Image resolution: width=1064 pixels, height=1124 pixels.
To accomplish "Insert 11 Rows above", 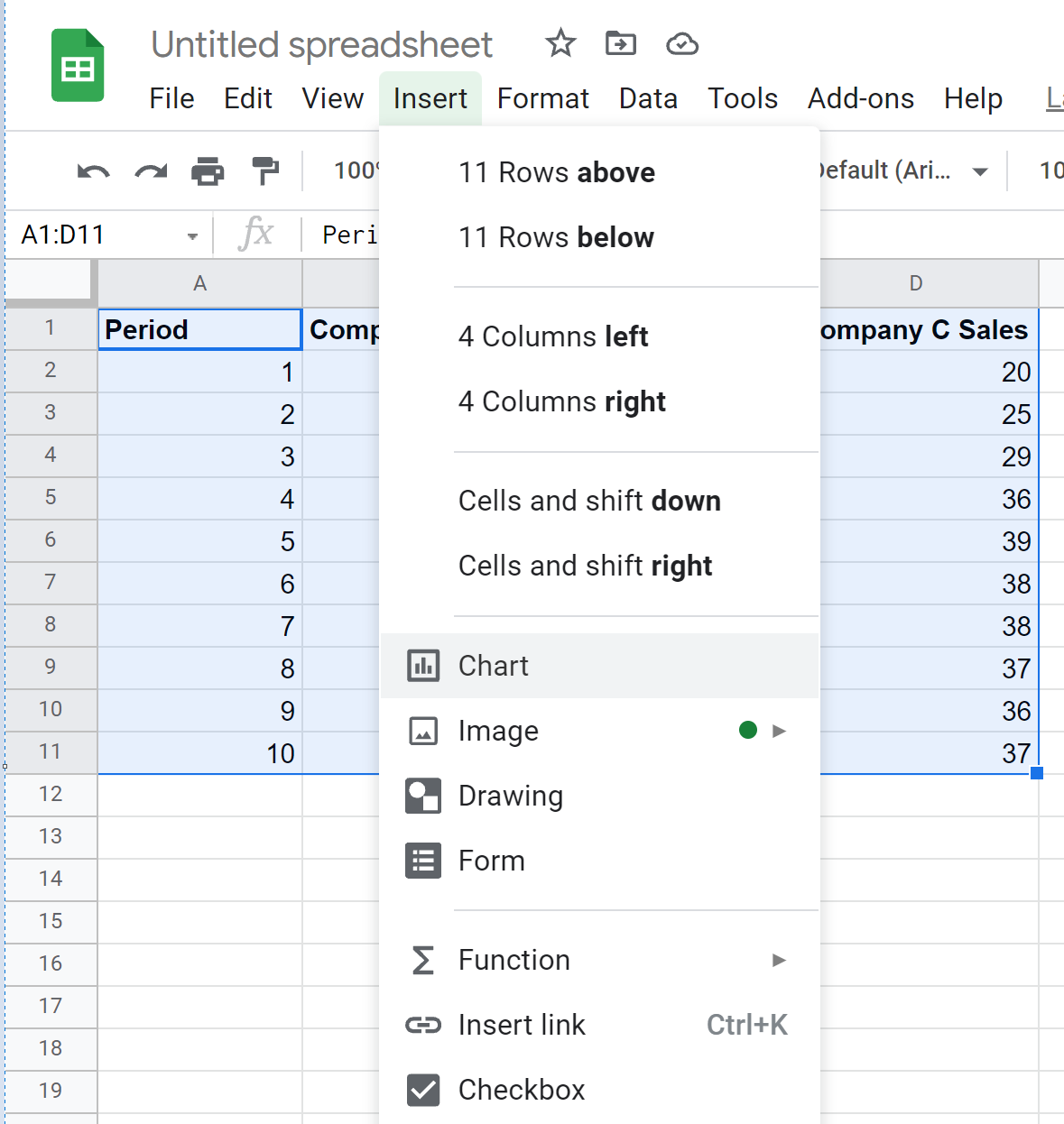I will coord(557,172).
